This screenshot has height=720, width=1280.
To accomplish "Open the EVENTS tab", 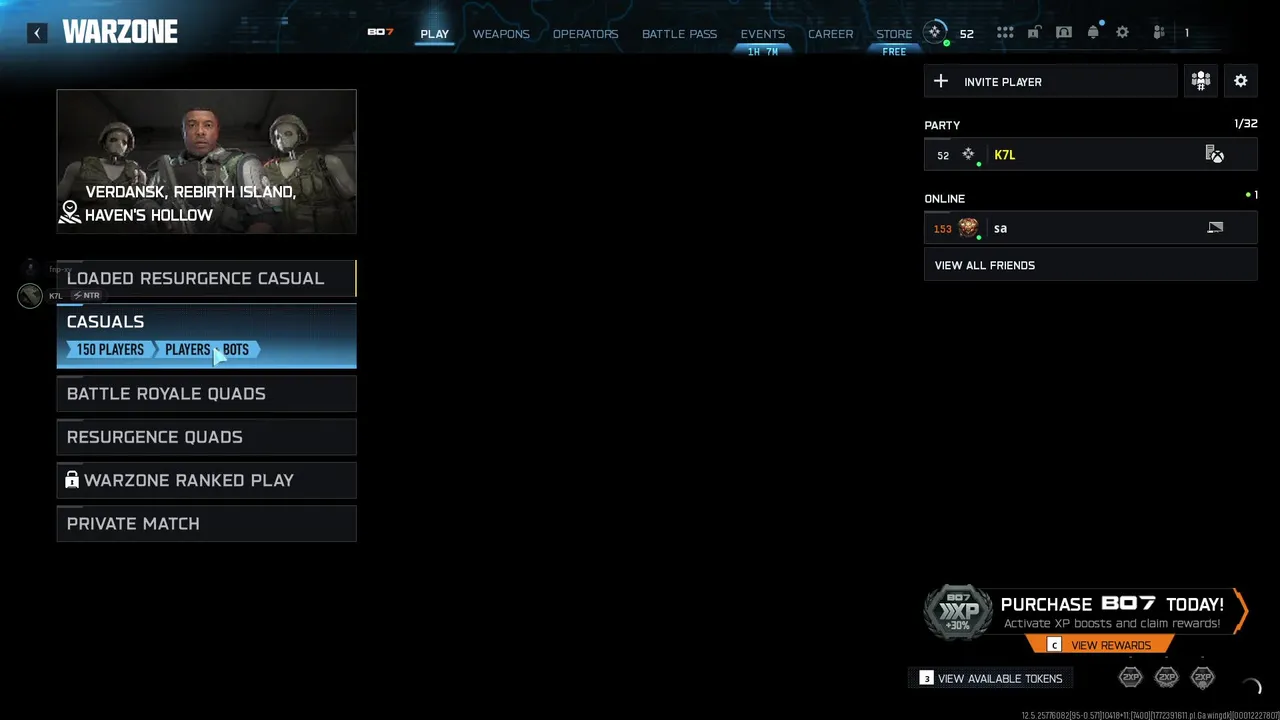I will coord(762,34).
